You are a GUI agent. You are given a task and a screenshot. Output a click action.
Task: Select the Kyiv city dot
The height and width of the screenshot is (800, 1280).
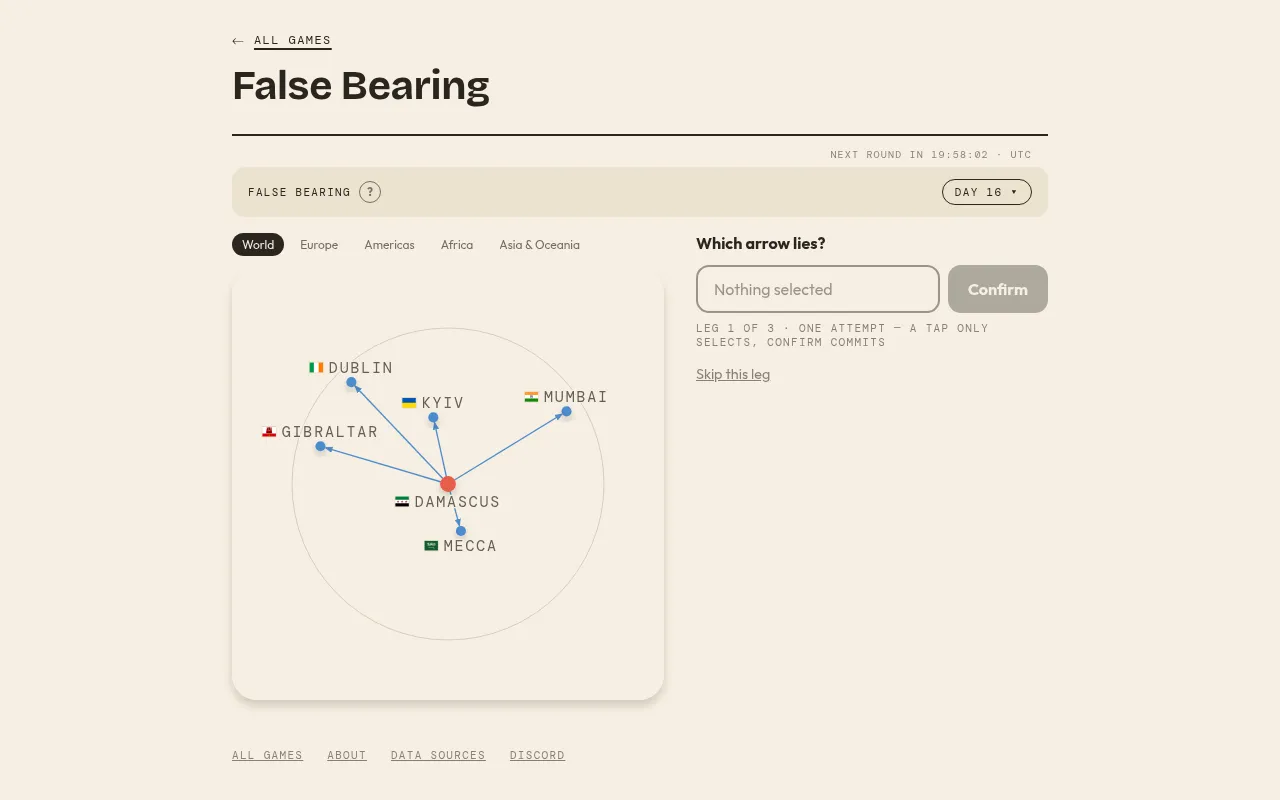pyautogui.click(x=433, y=417)
